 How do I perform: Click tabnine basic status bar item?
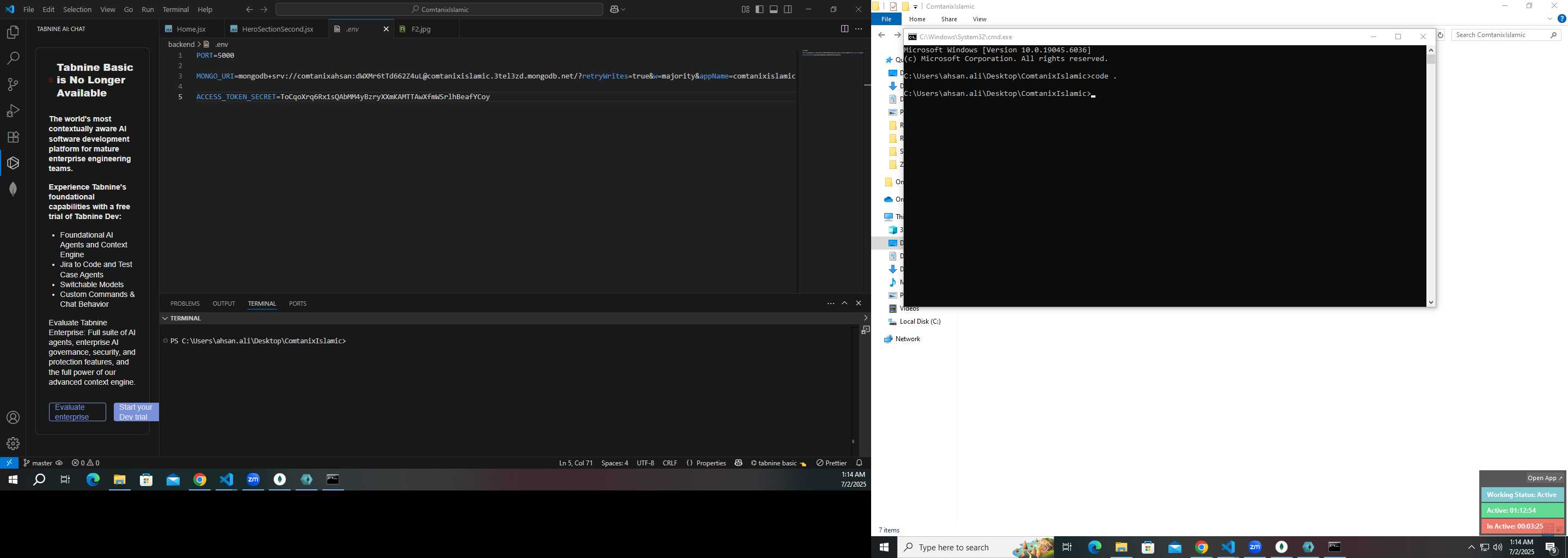coord(779,463)
